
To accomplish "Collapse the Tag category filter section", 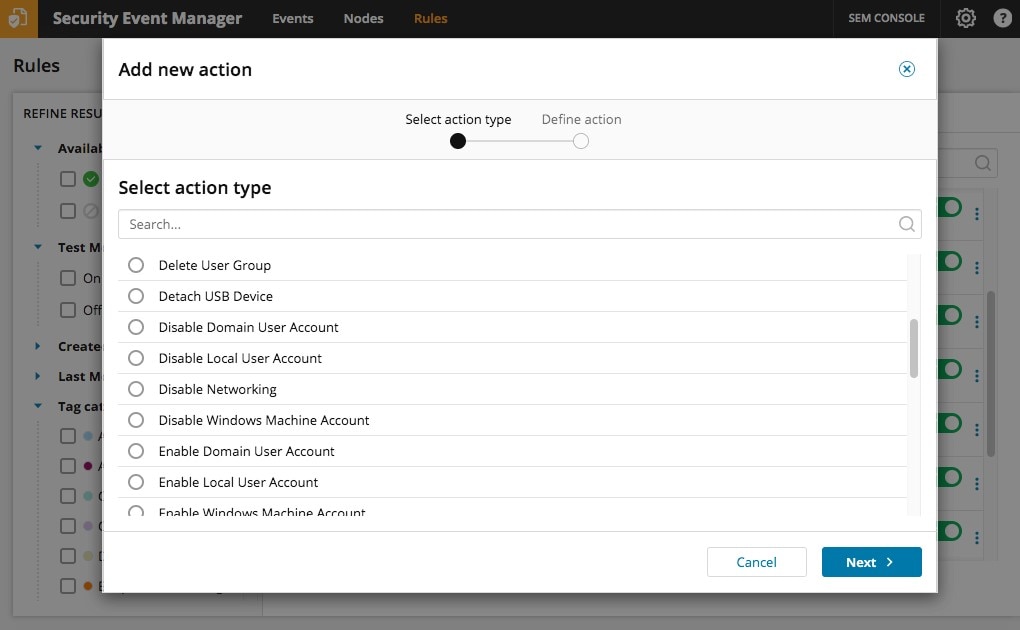I will (38, 406).
